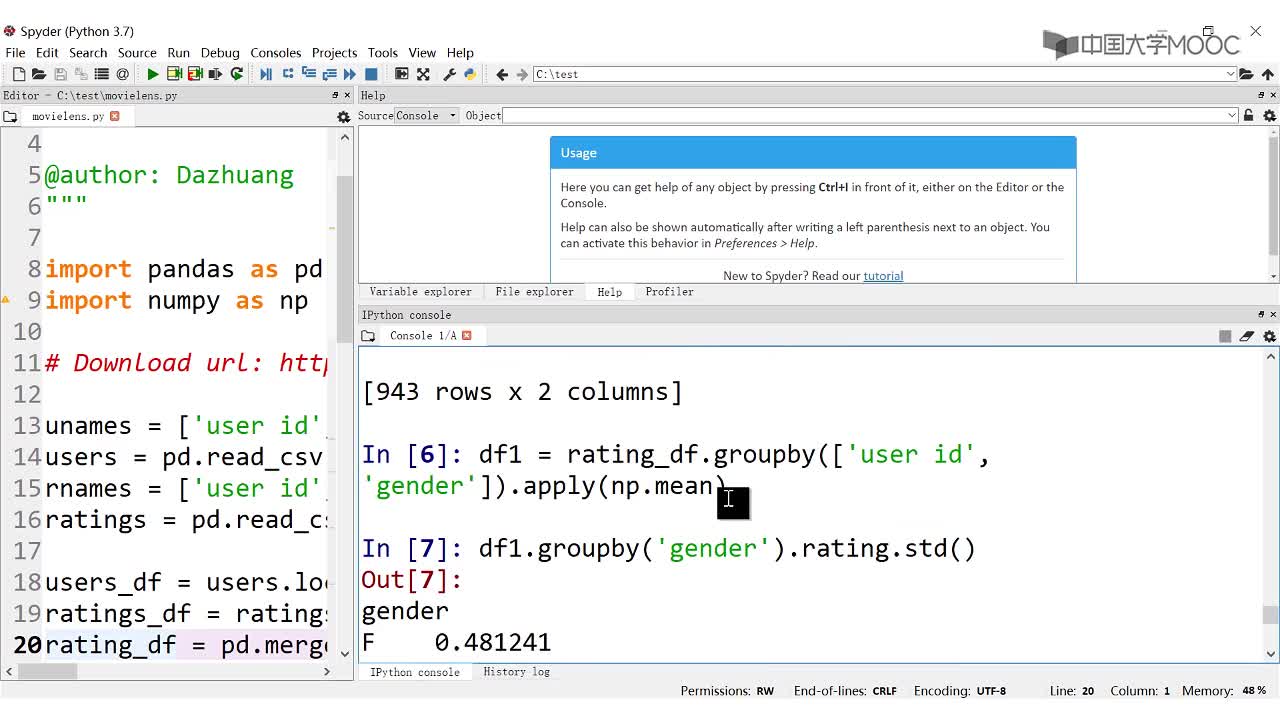Open the Search menu
This screenshot has width=1280, height=720.
(x=88, y=52)
